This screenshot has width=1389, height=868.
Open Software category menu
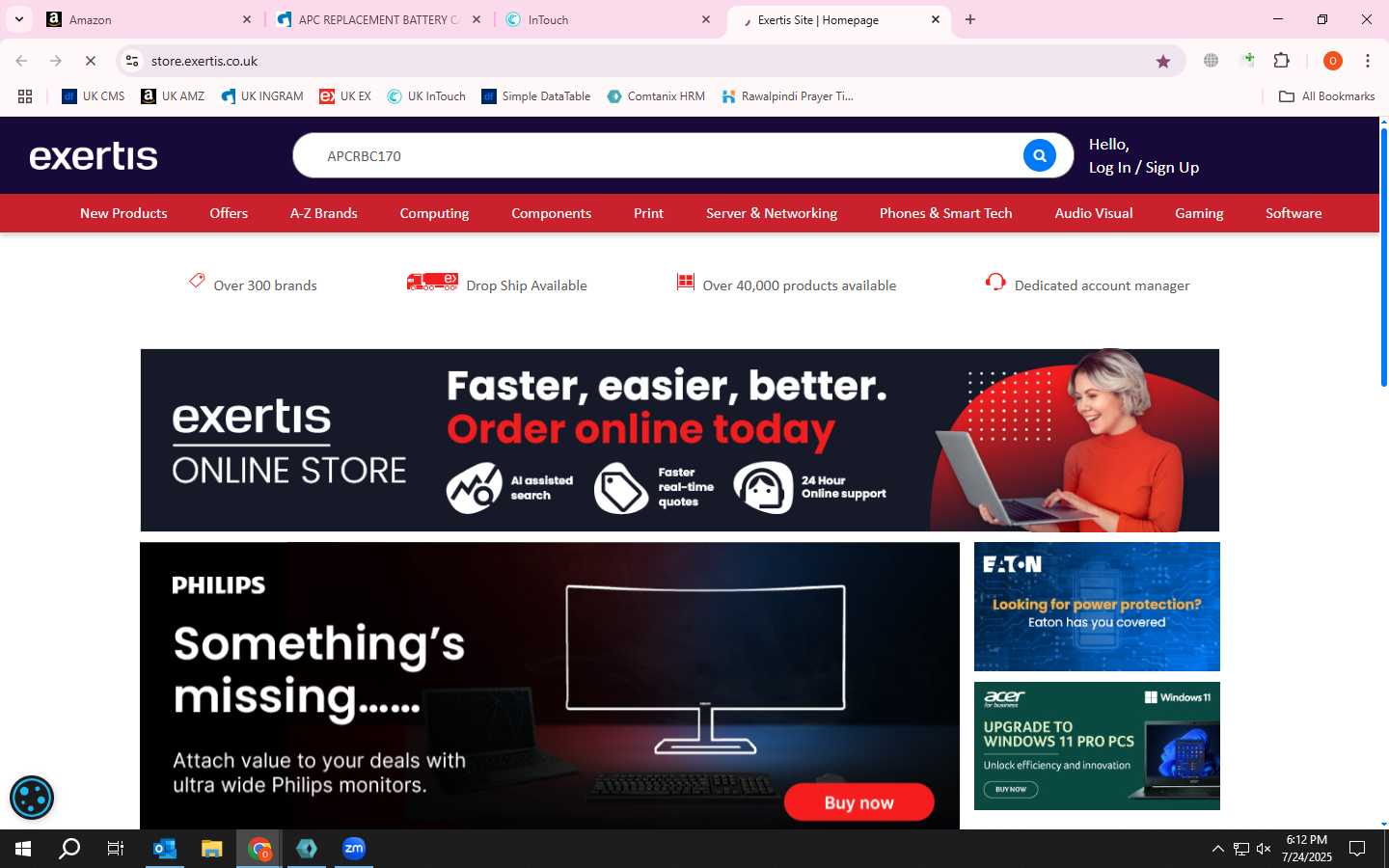point(1294,213)
